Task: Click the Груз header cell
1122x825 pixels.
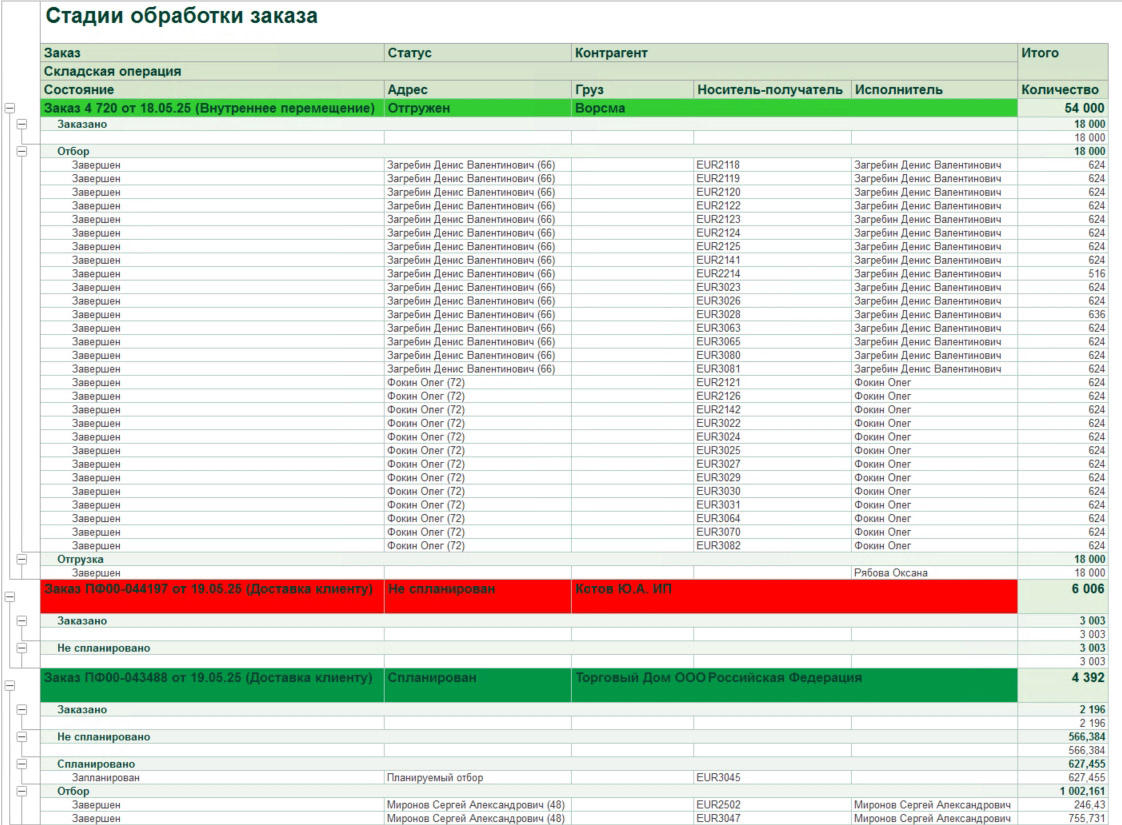Action: (633, 89)
